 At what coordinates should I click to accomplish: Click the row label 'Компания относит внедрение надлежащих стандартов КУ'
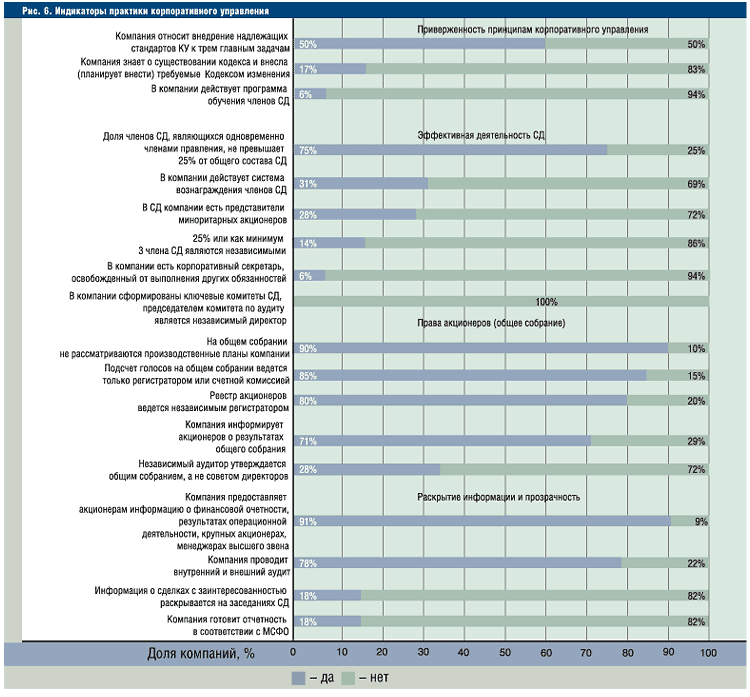(202, 43)
